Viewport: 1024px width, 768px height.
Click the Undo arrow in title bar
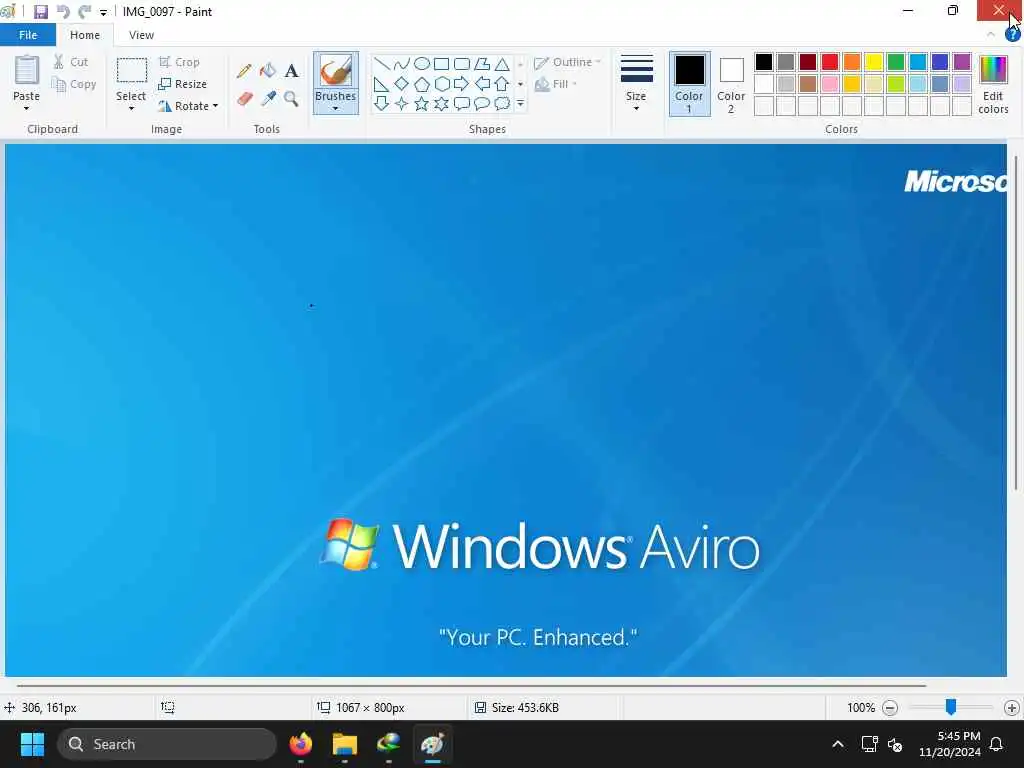pos(63,12)
